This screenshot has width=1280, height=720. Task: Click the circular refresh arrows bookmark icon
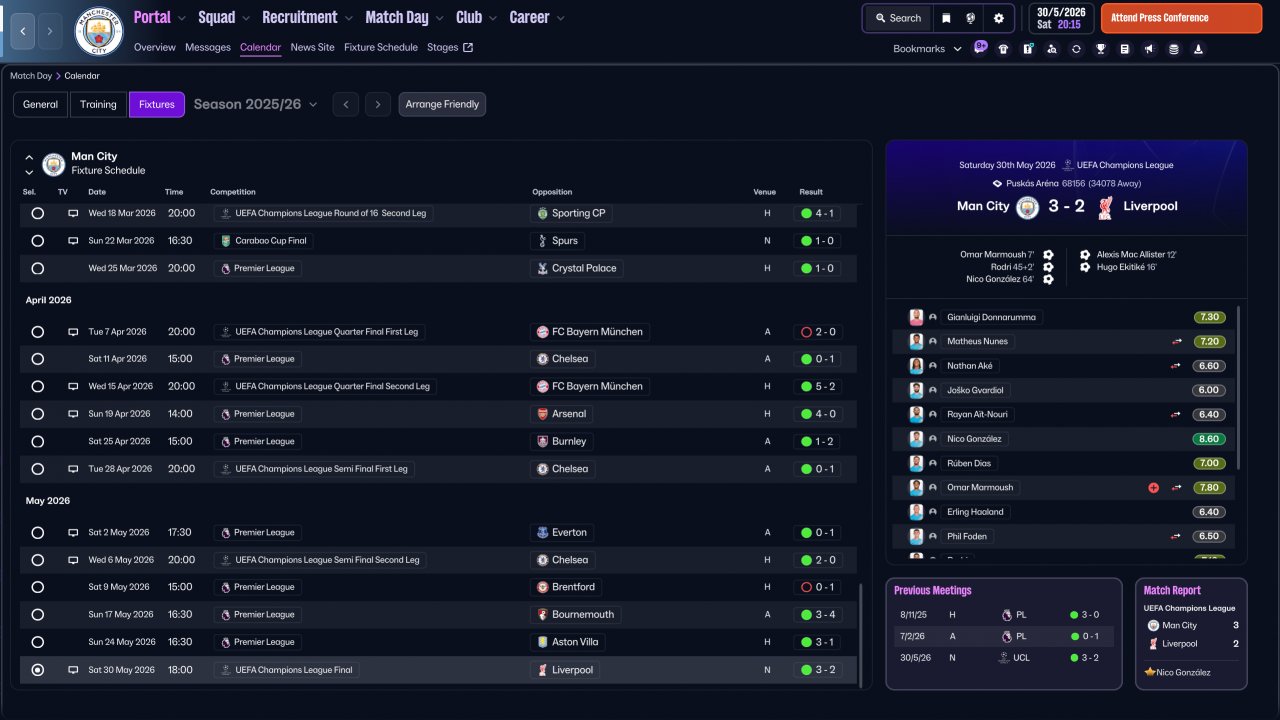[1076, 49]
